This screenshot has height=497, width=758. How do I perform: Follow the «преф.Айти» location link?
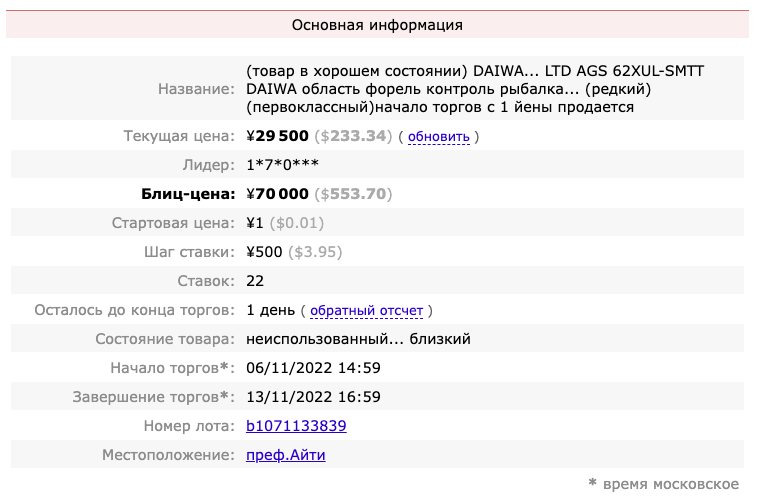click(286, 455)
